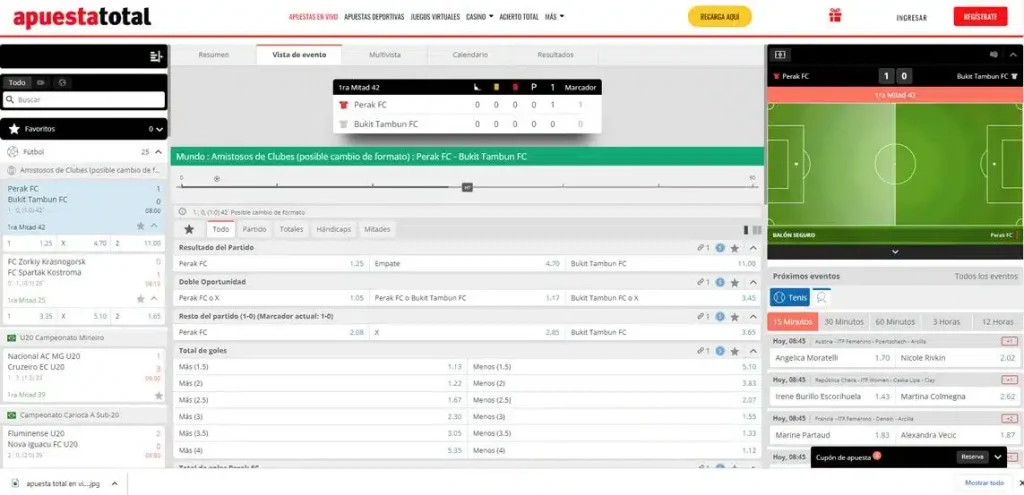Collapse the Total de goles market
This screenshot has width=1024, height=495.
753,351
